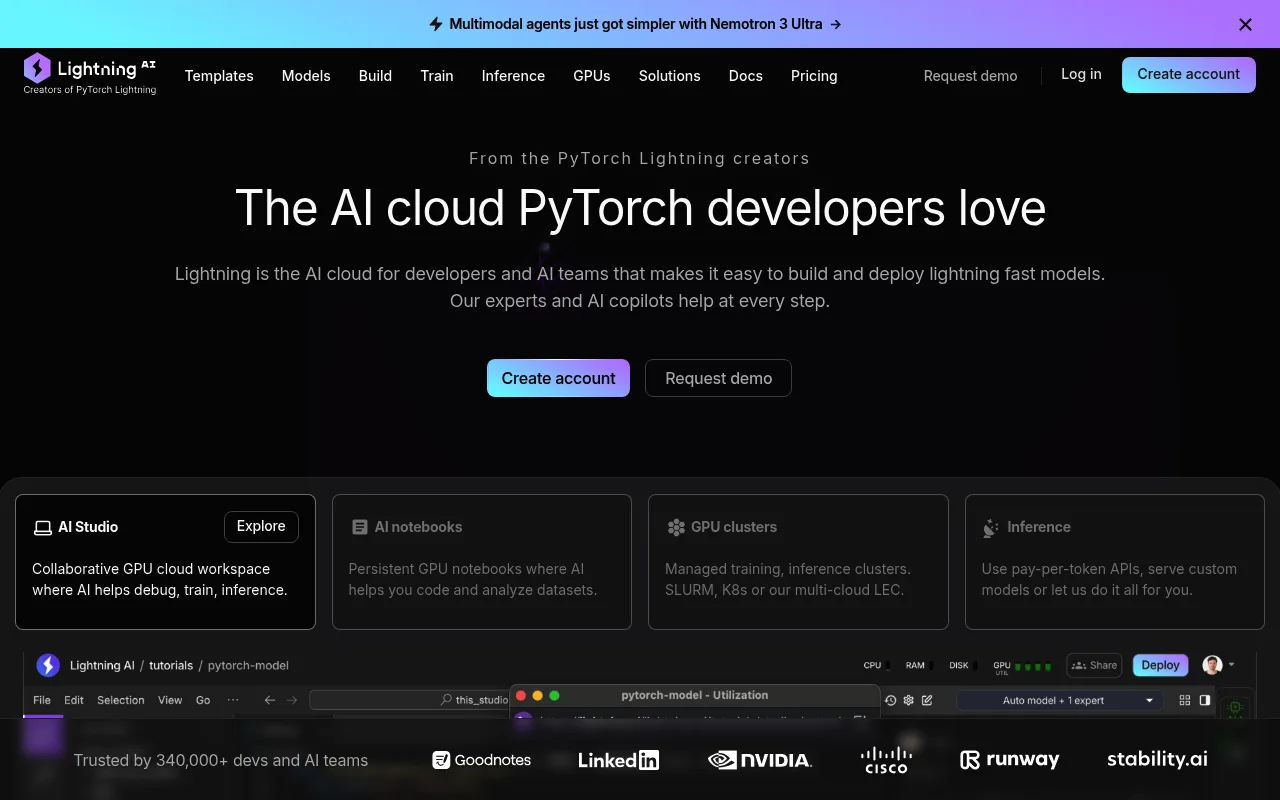
Task: Click the Share button in the studio
Action: (1094, 665)
